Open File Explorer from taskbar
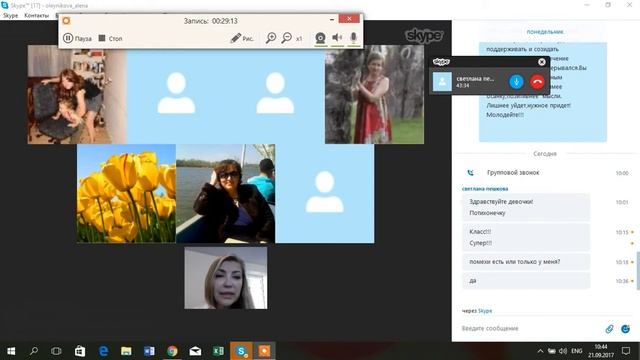The width and height of the screenshot is (640, 360). point(126,351)
